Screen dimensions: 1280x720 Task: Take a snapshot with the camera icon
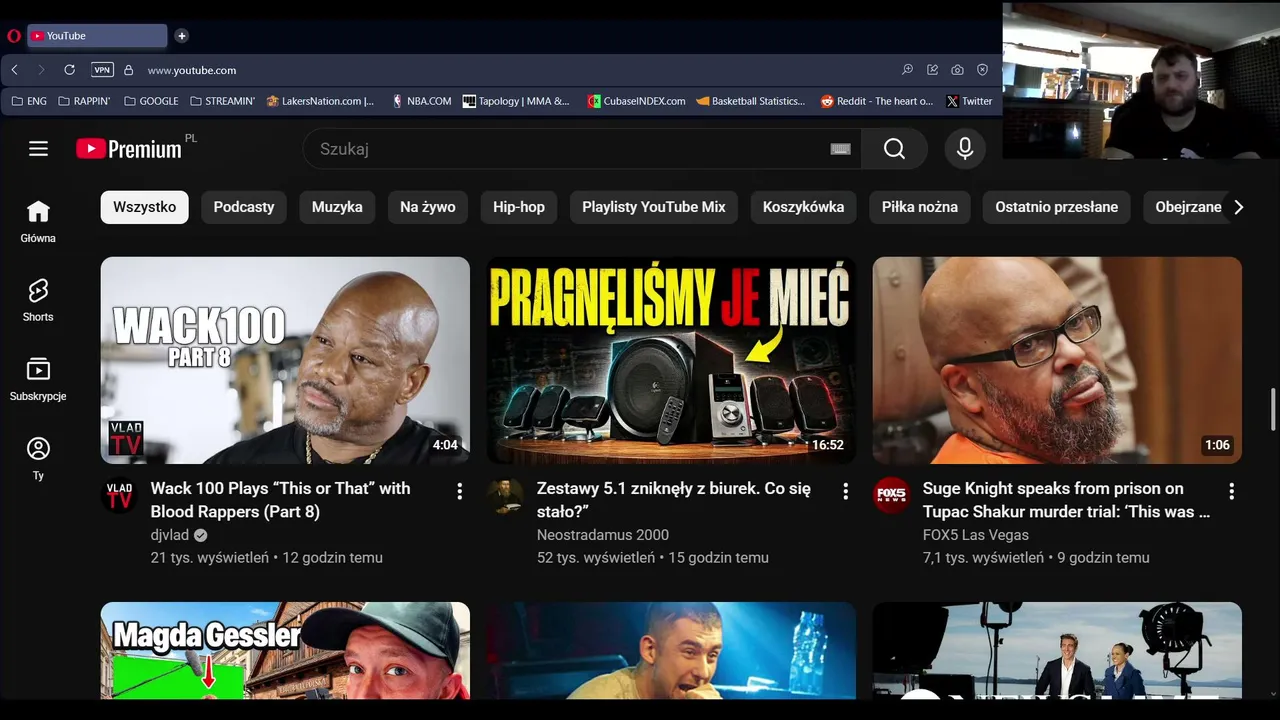coord(957,70)
